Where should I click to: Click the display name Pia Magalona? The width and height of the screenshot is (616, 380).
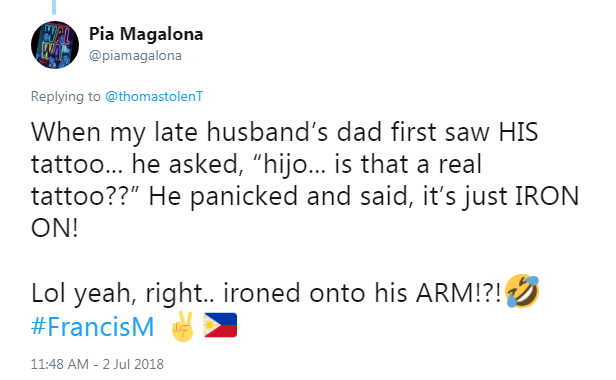pyautogui.click(x=146, y=34)
